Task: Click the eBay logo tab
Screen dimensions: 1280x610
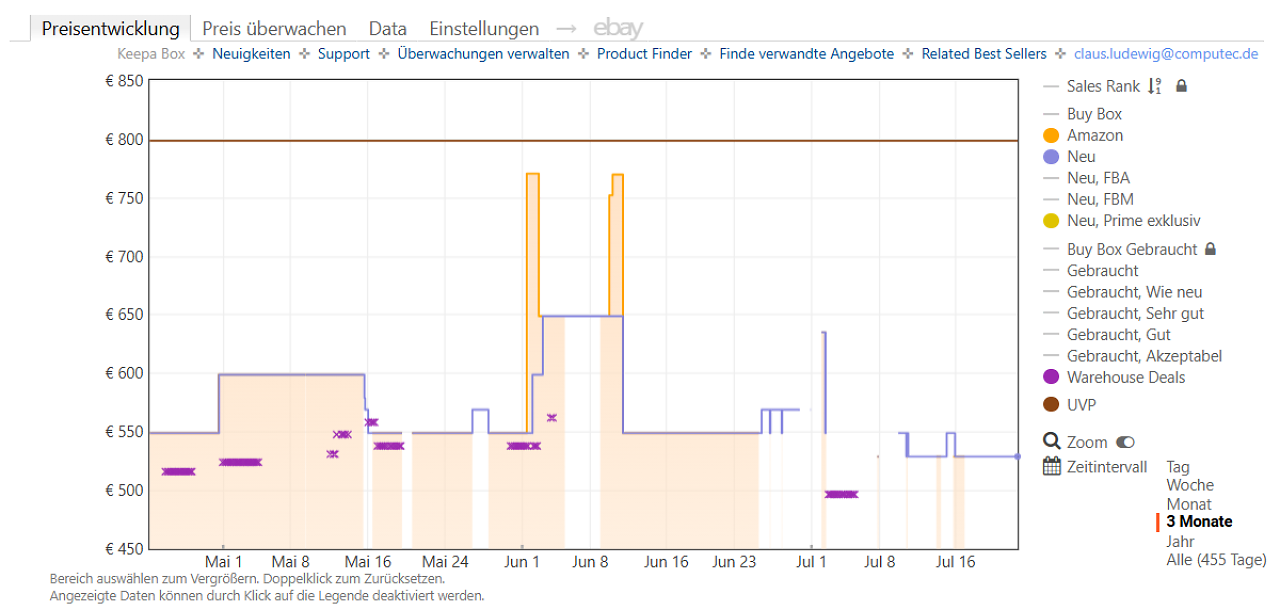Action: [618, 29]
